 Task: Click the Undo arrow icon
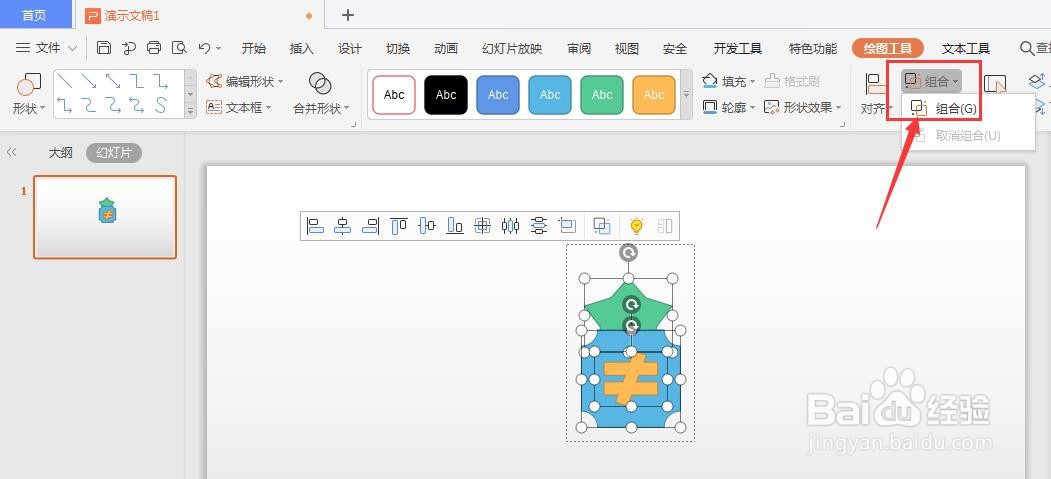tap(204, 48)
